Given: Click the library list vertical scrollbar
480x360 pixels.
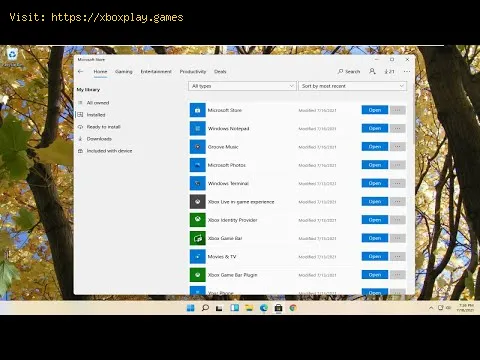Looking at the screenshot, I should point(414,113).
